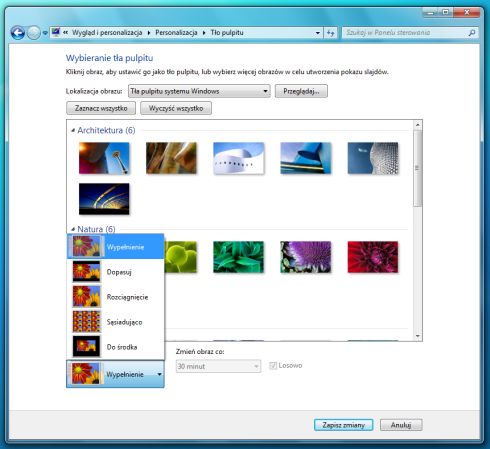Click 'Wygląd i personalizacja' breadcrumb
The image size is (490, 449).
point(107,33)
